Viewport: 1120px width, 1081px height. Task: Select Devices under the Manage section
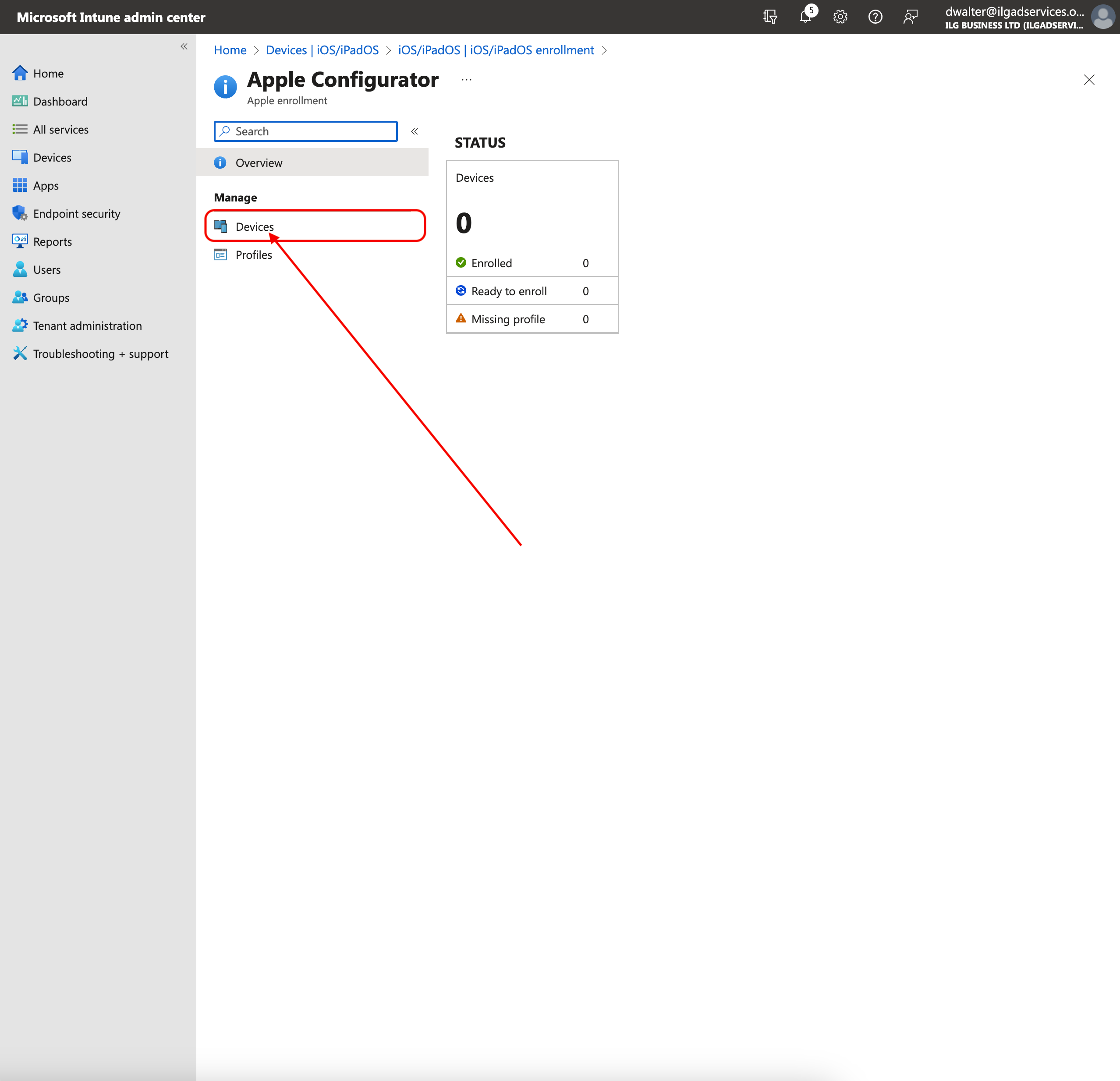pos(255,227)
